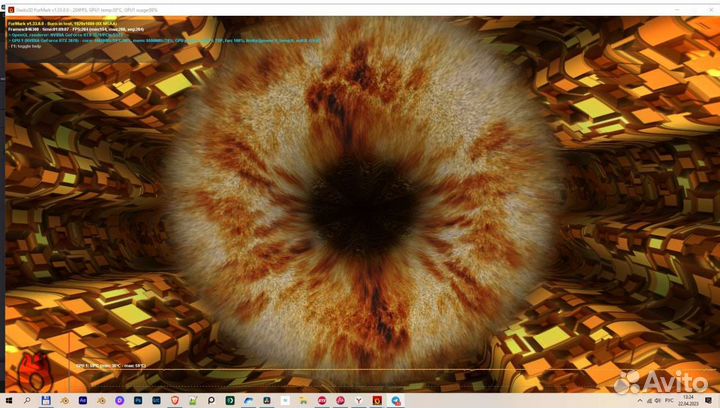Open the clock and date flyout
720x408 pixels.
689,400
